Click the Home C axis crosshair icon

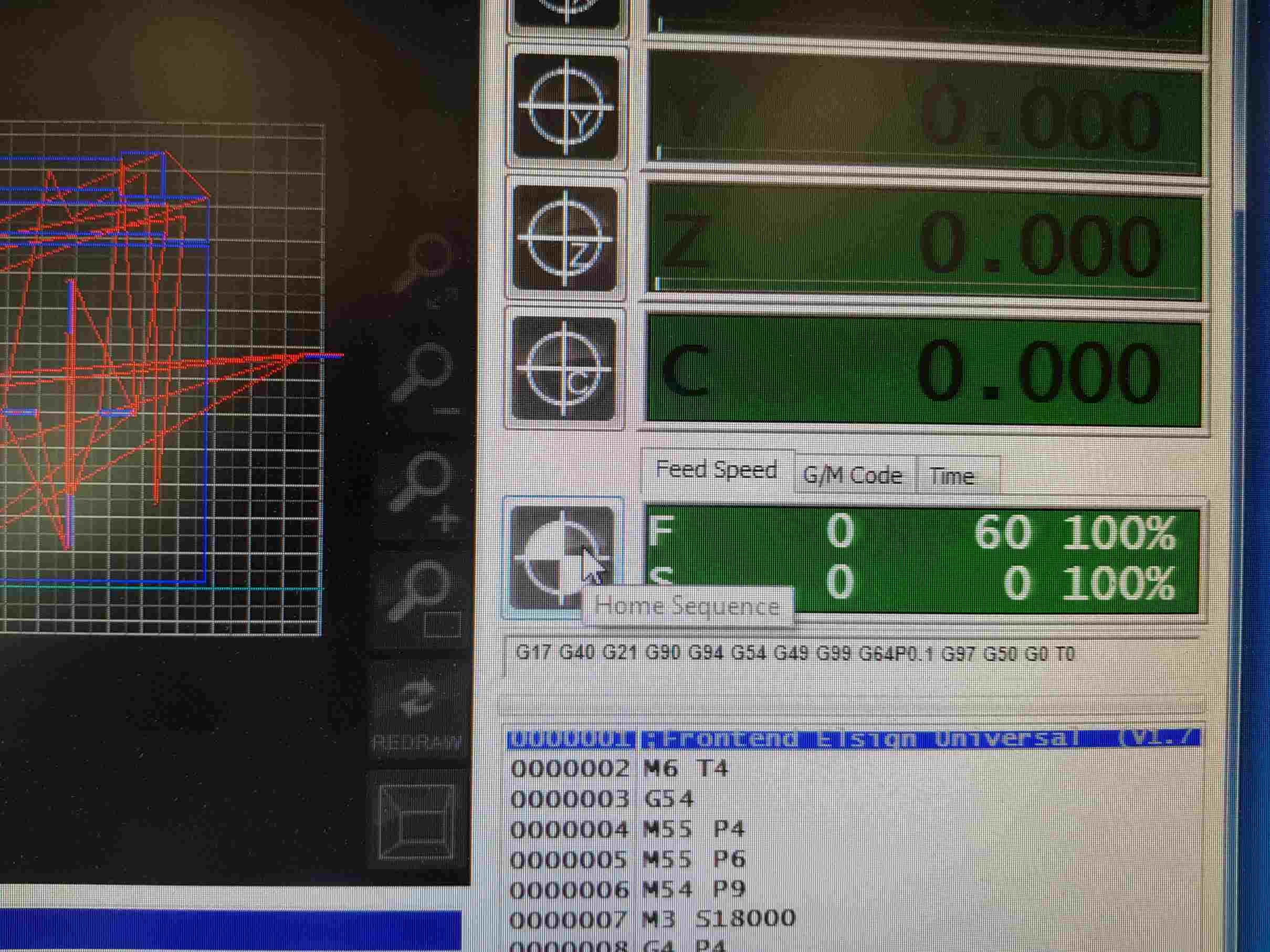[x=564, y=368]
